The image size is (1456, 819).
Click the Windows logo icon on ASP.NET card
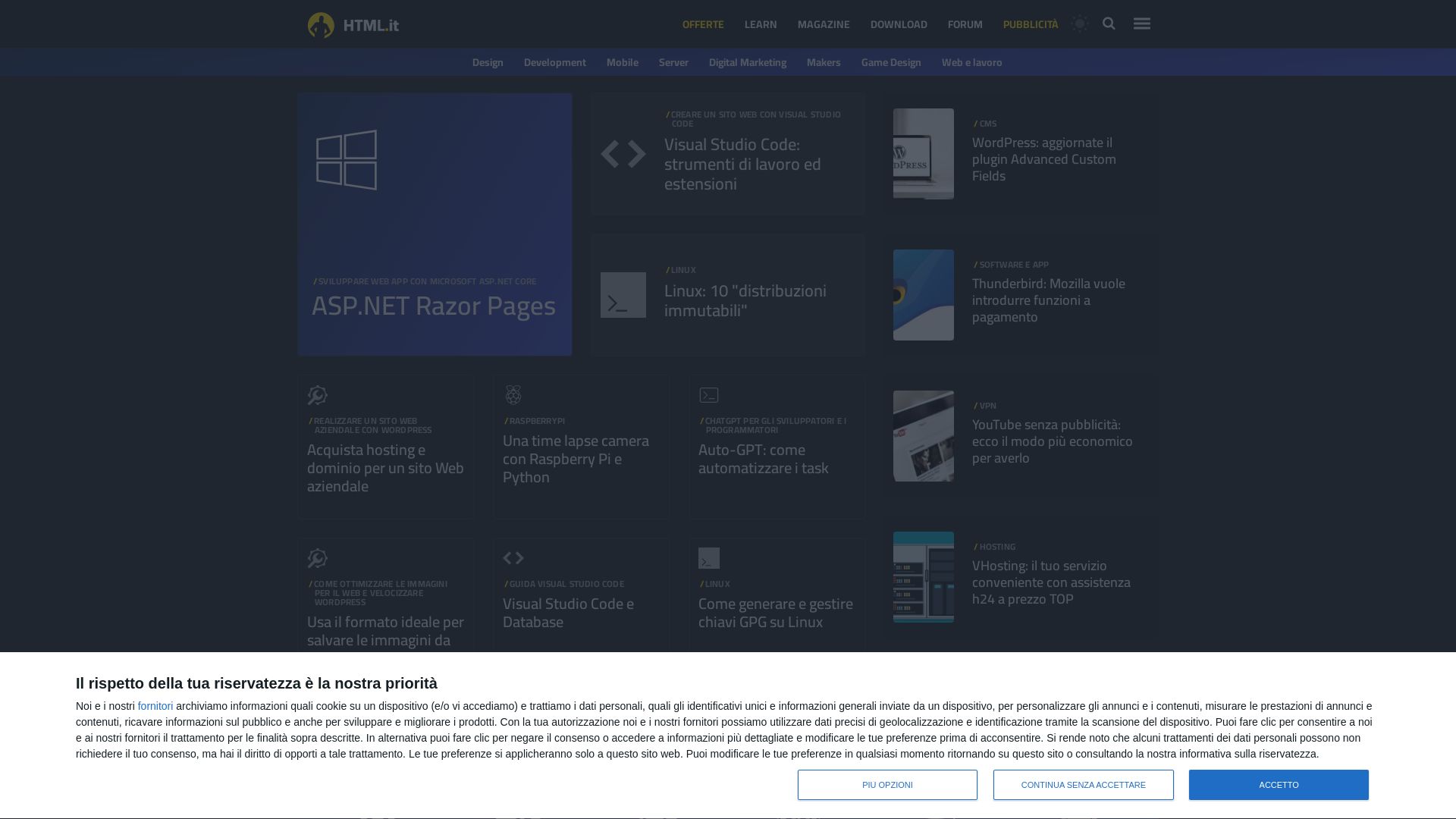(347, 160)
